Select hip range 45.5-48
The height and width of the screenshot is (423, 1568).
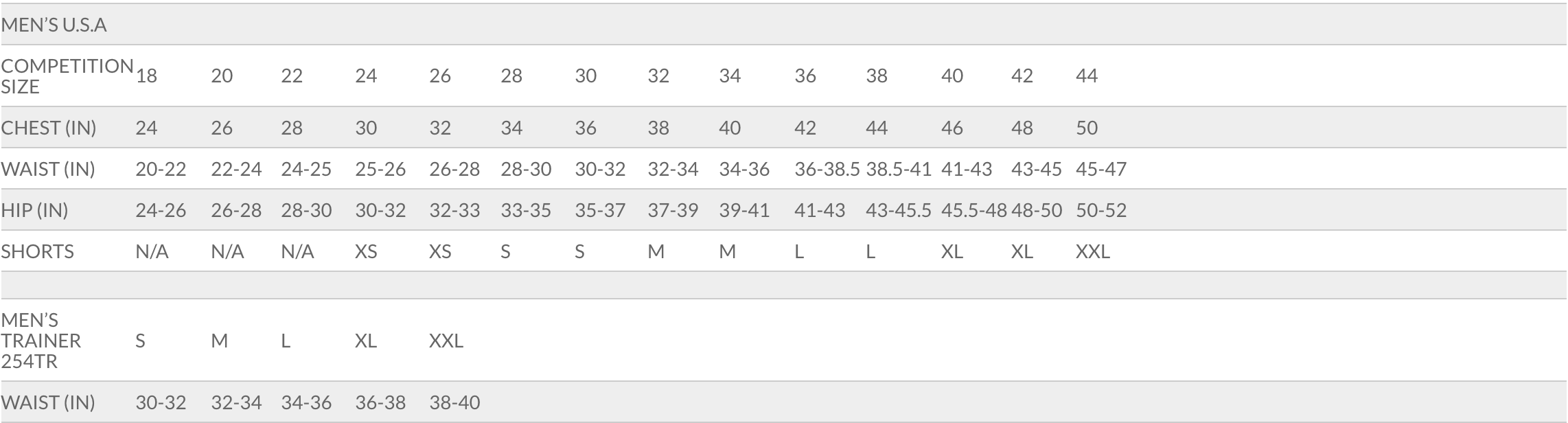(973, 210)
